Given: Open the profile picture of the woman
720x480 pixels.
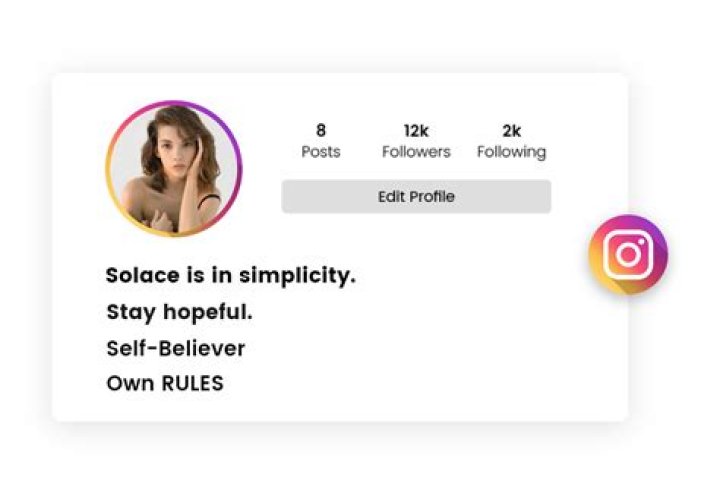Looking at the screenshot, I should point(173,169).
